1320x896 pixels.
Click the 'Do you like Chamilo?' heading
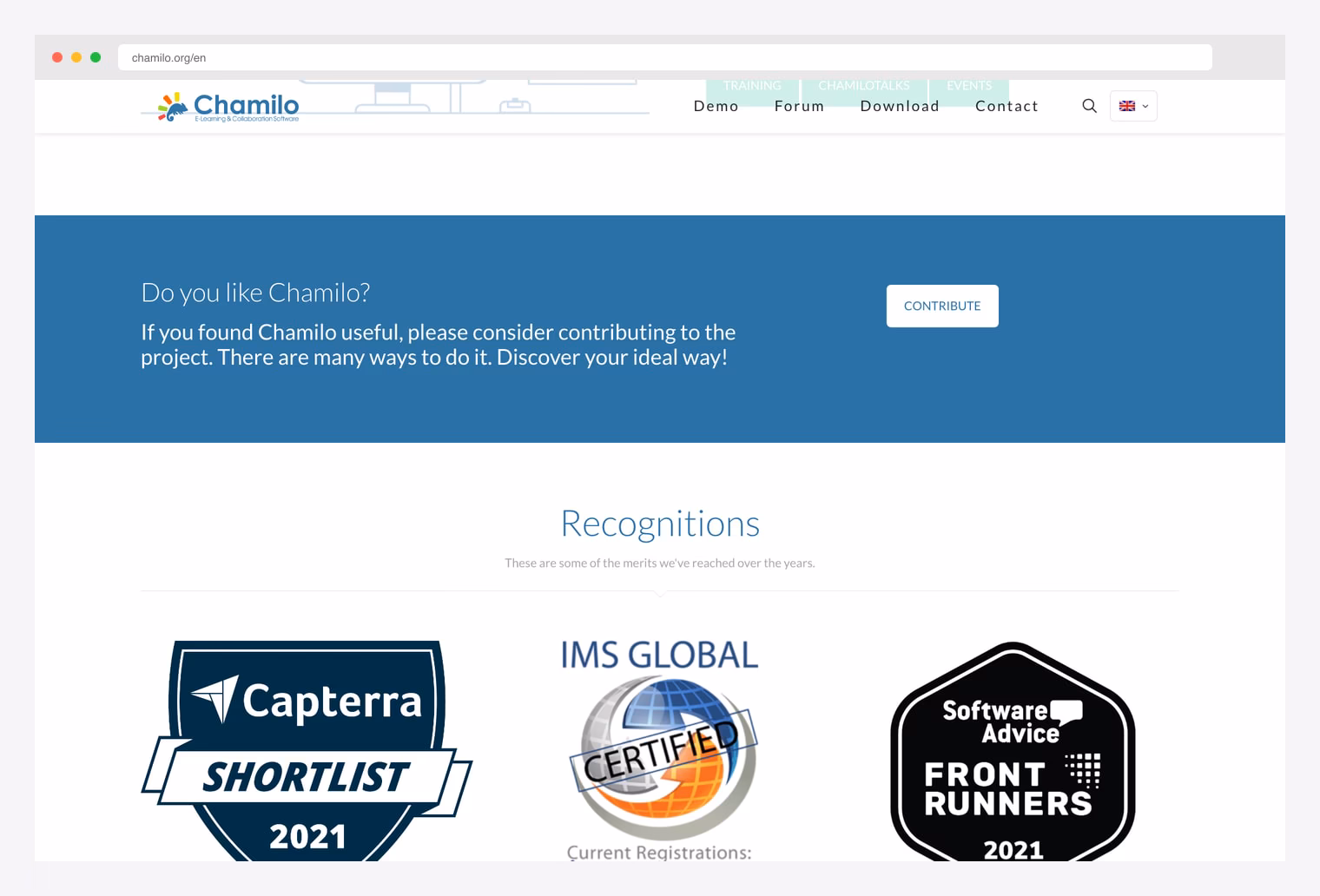[255, 293]
